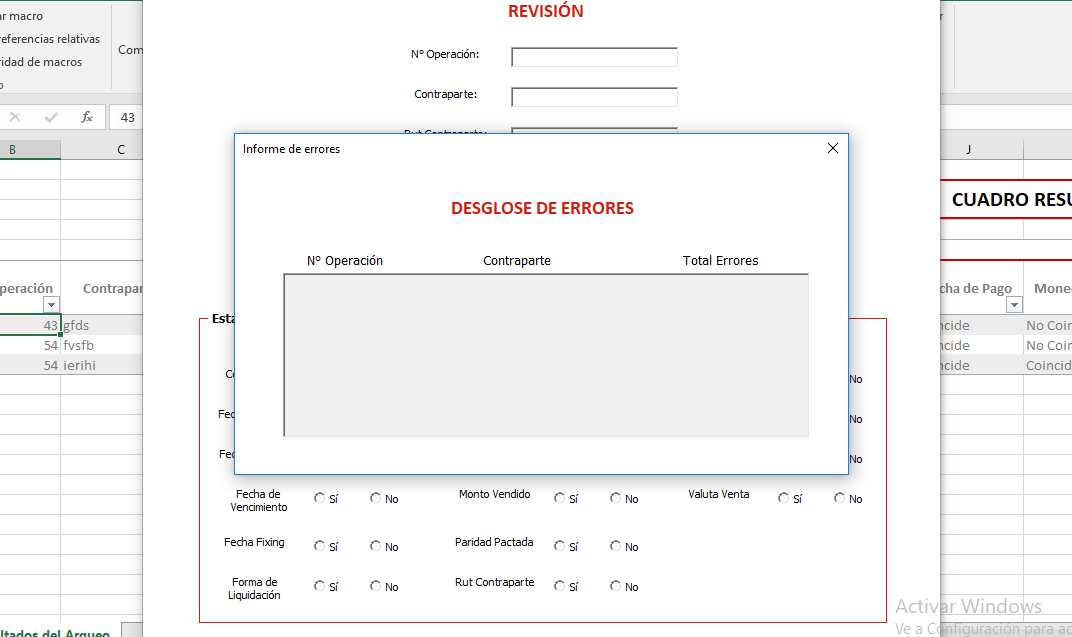1072x637 pixels.
Task: Click the Informe de errores title bar text
Action: point(291,149)
